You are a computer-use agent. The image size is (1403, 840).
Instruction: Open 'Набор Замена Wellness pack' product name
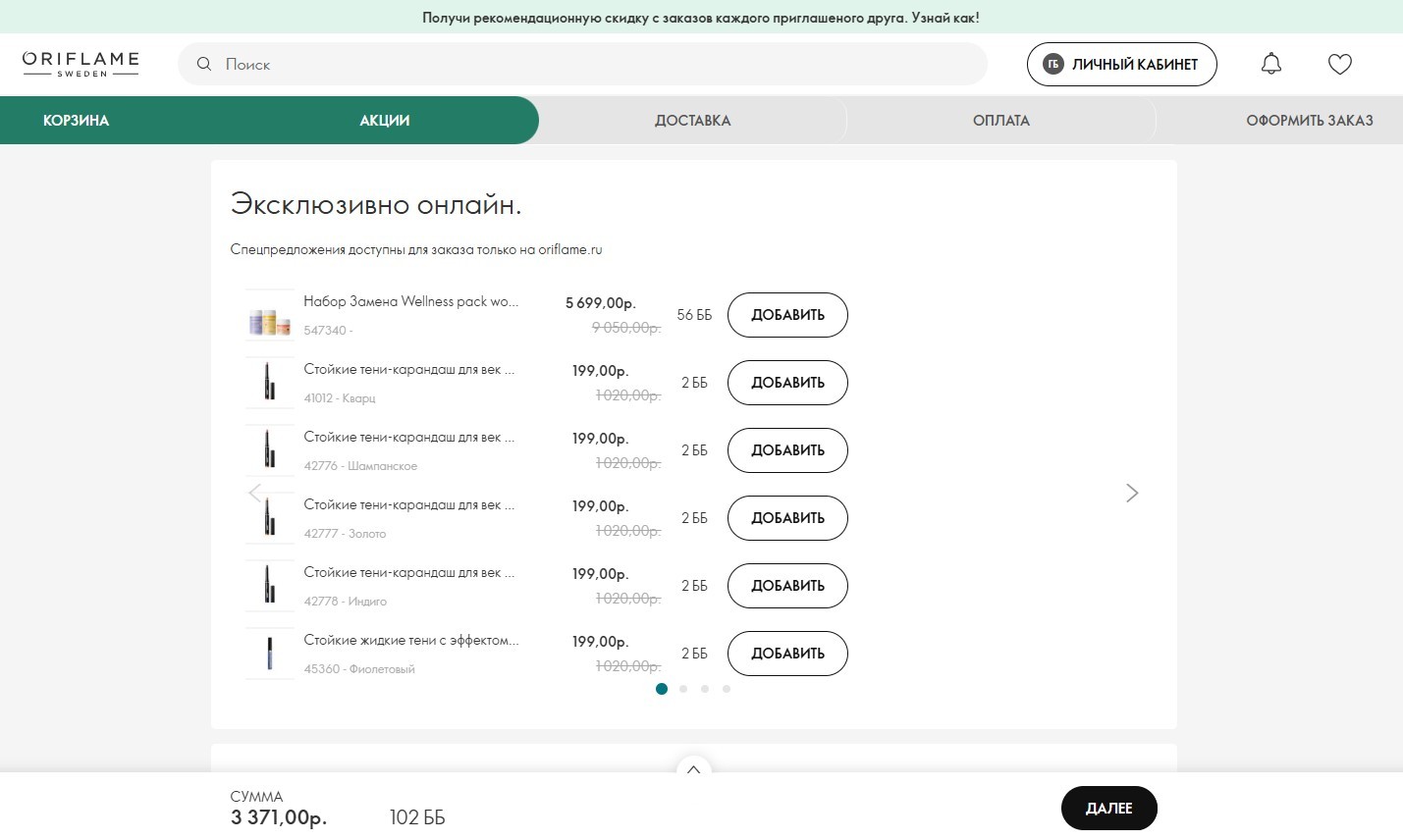(x=411, y=302)
